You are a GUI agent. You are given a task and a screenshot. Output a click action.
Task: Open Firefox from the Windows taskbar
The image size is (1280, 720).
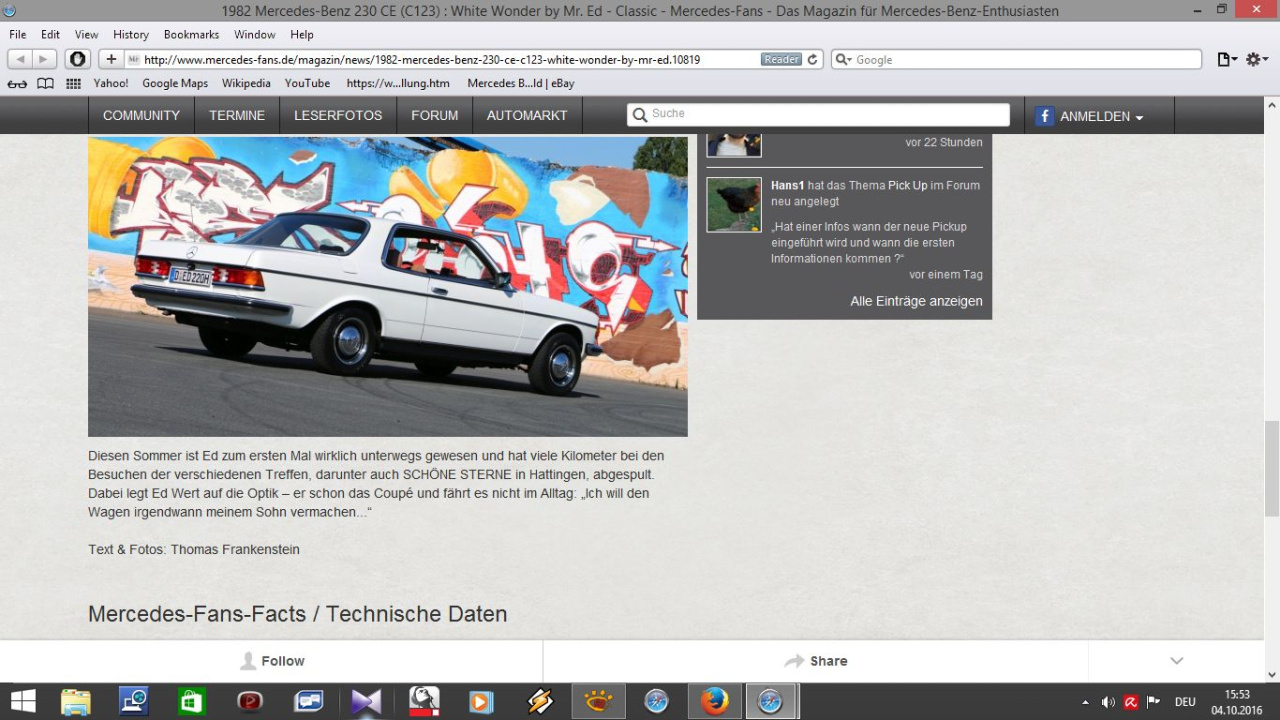click(x=714, y=701)
